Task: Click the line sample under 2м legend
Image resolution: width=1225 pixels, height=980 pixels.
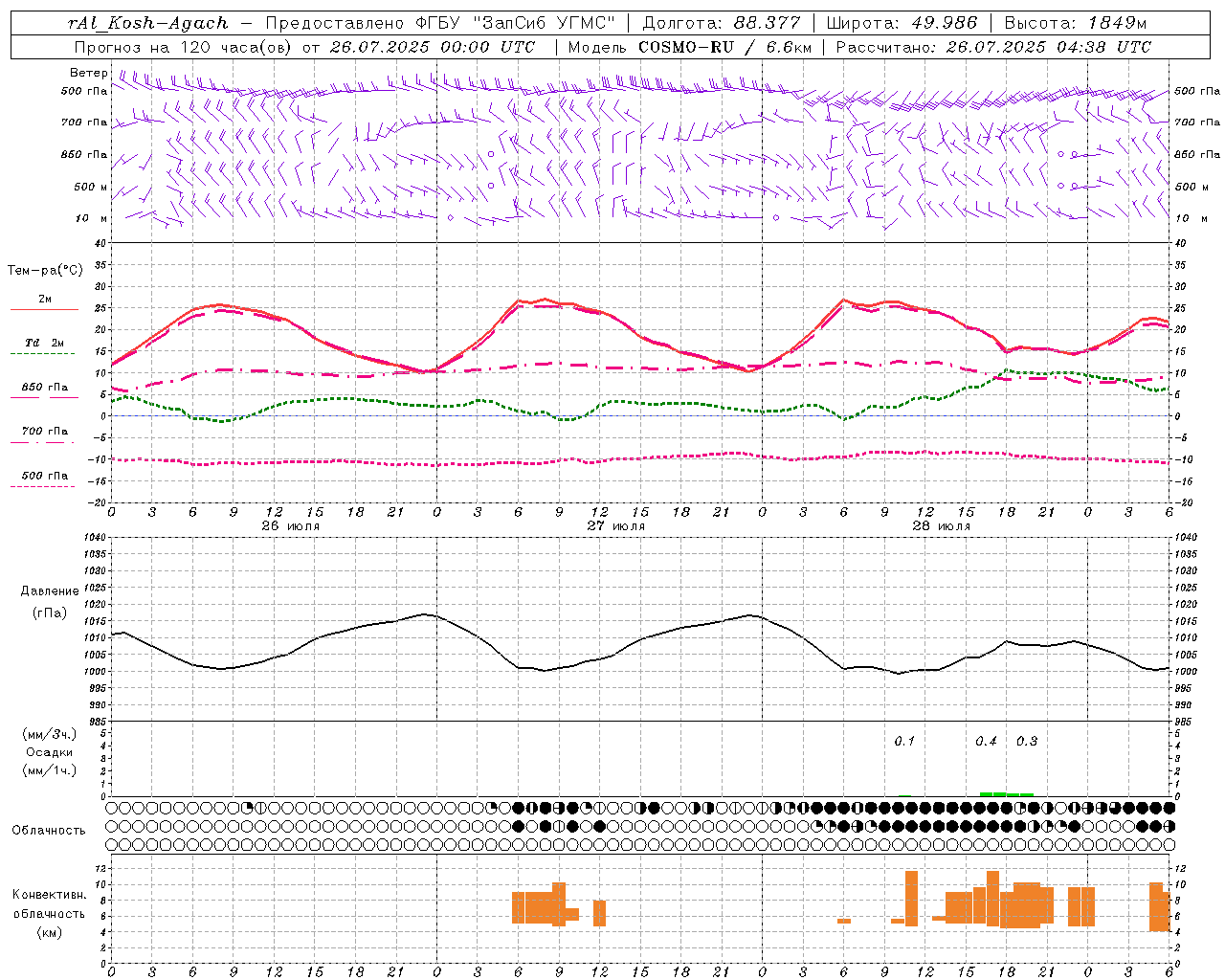Action: [x=44, y=310]
